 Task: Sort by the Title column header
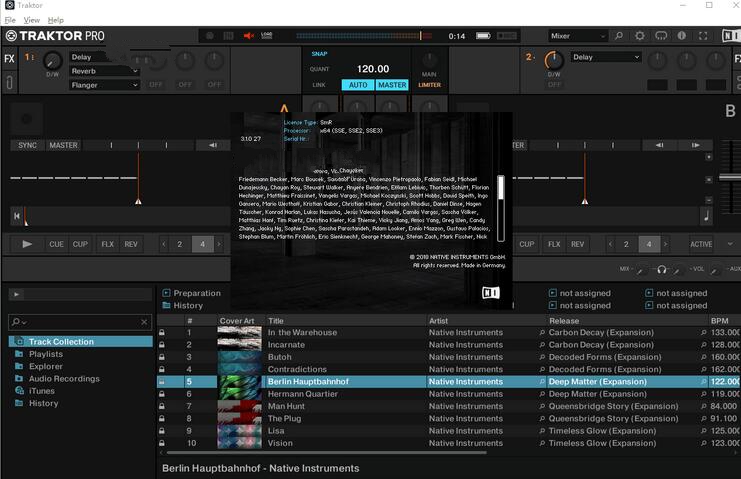[345, 321]
